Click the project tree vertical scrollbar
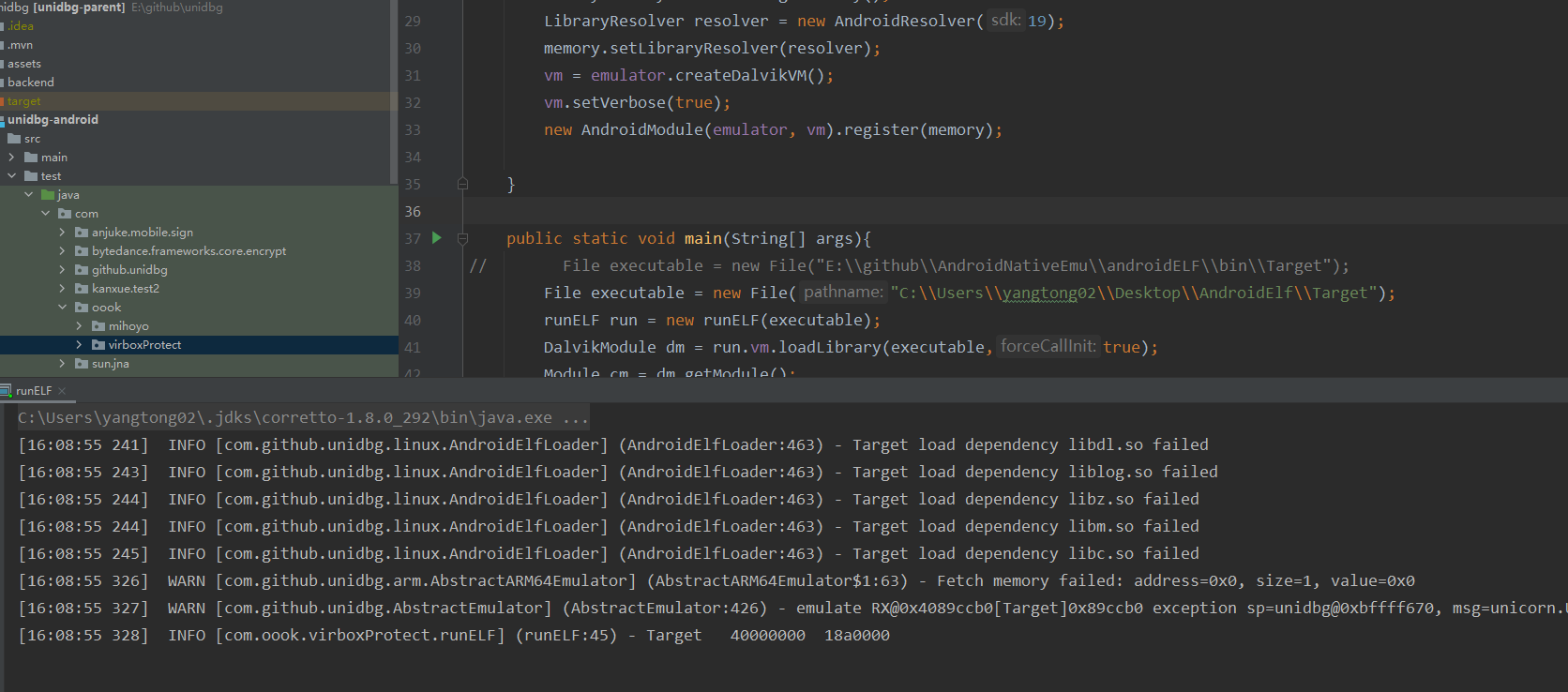This screenshot has height=692, width=1568. [393, 92]
